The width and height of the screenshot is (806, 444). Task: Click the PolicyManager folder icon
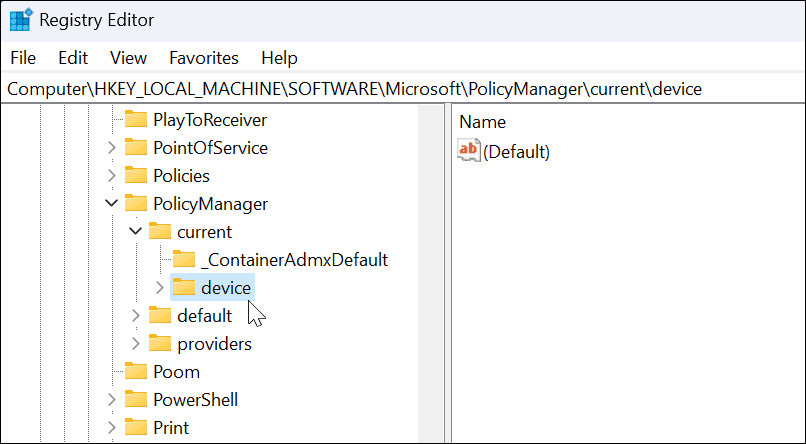tap(136, 204)
